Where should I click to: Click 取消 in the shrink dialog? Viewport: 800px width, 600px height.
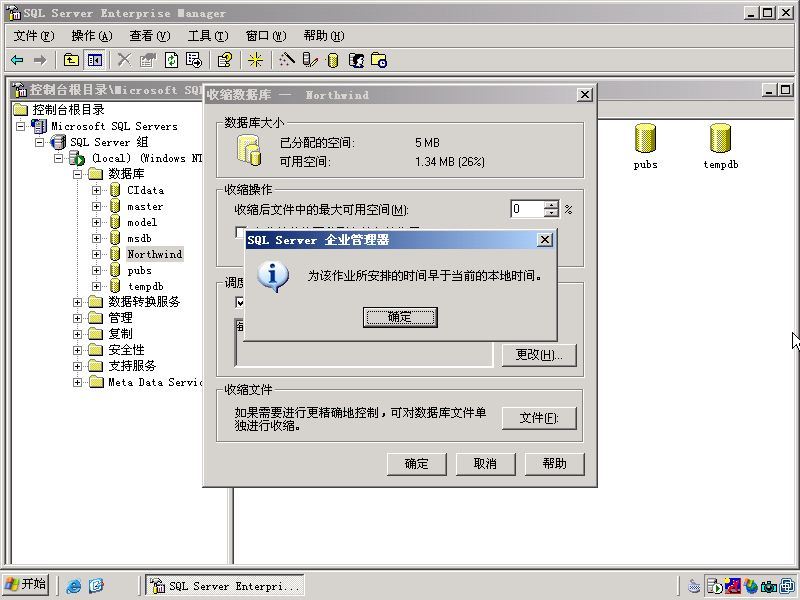click(485, 464)
